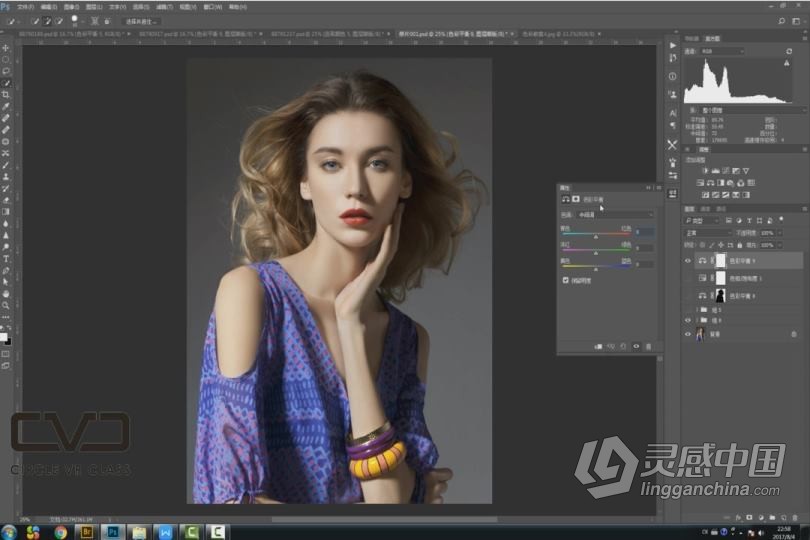Open the 整个图像 source dropdown
Viewport: 810px width, 540px height.
coord(753,110)
